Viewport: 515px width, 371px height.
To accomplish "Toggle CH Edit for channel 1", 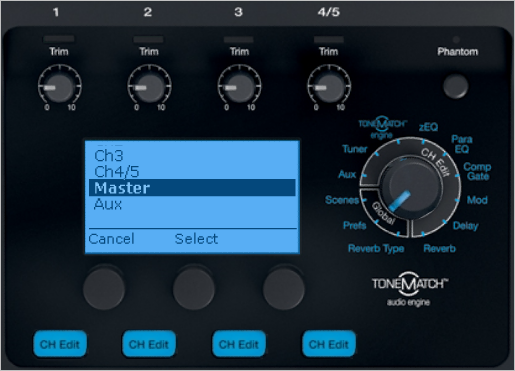I will pyautogui.click(x=60, y=344).
